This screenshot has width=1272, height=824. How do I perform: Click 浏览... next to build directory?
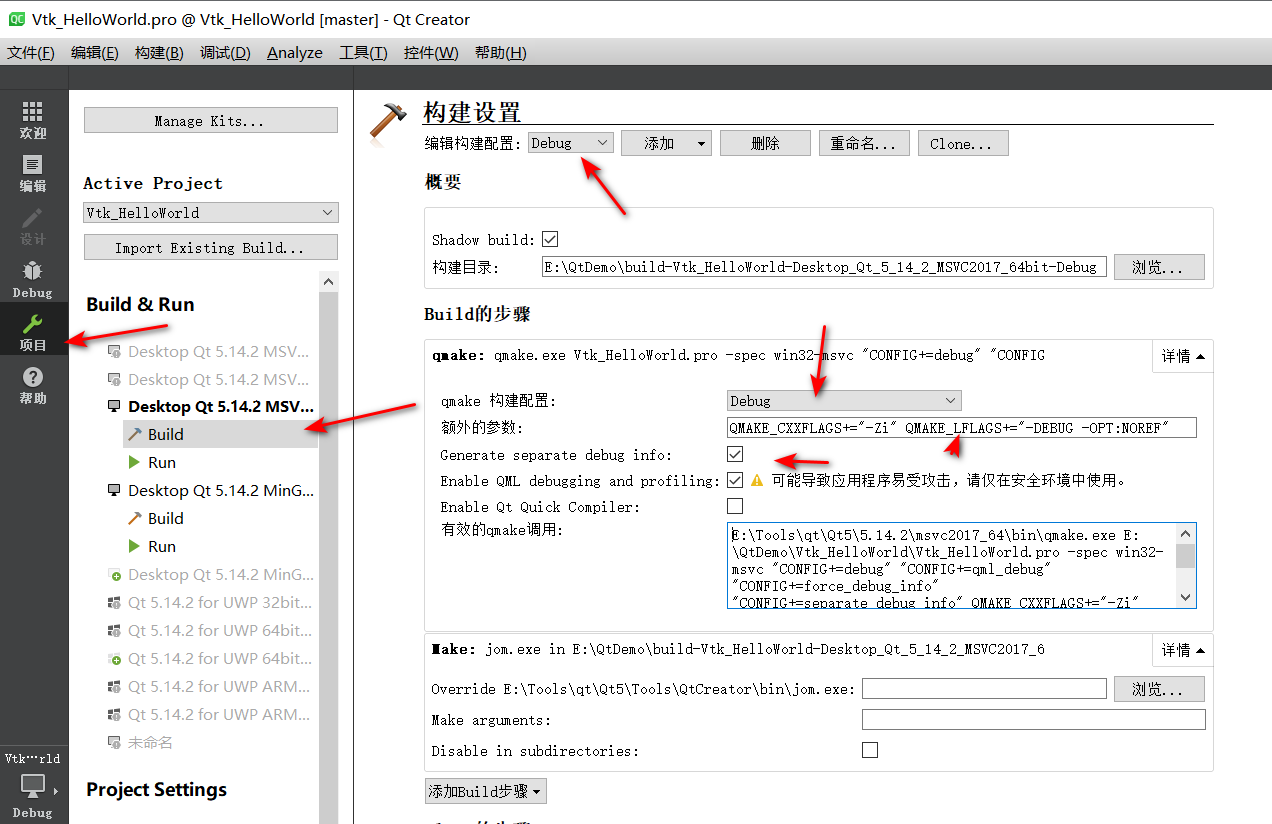pos(1159,267)
